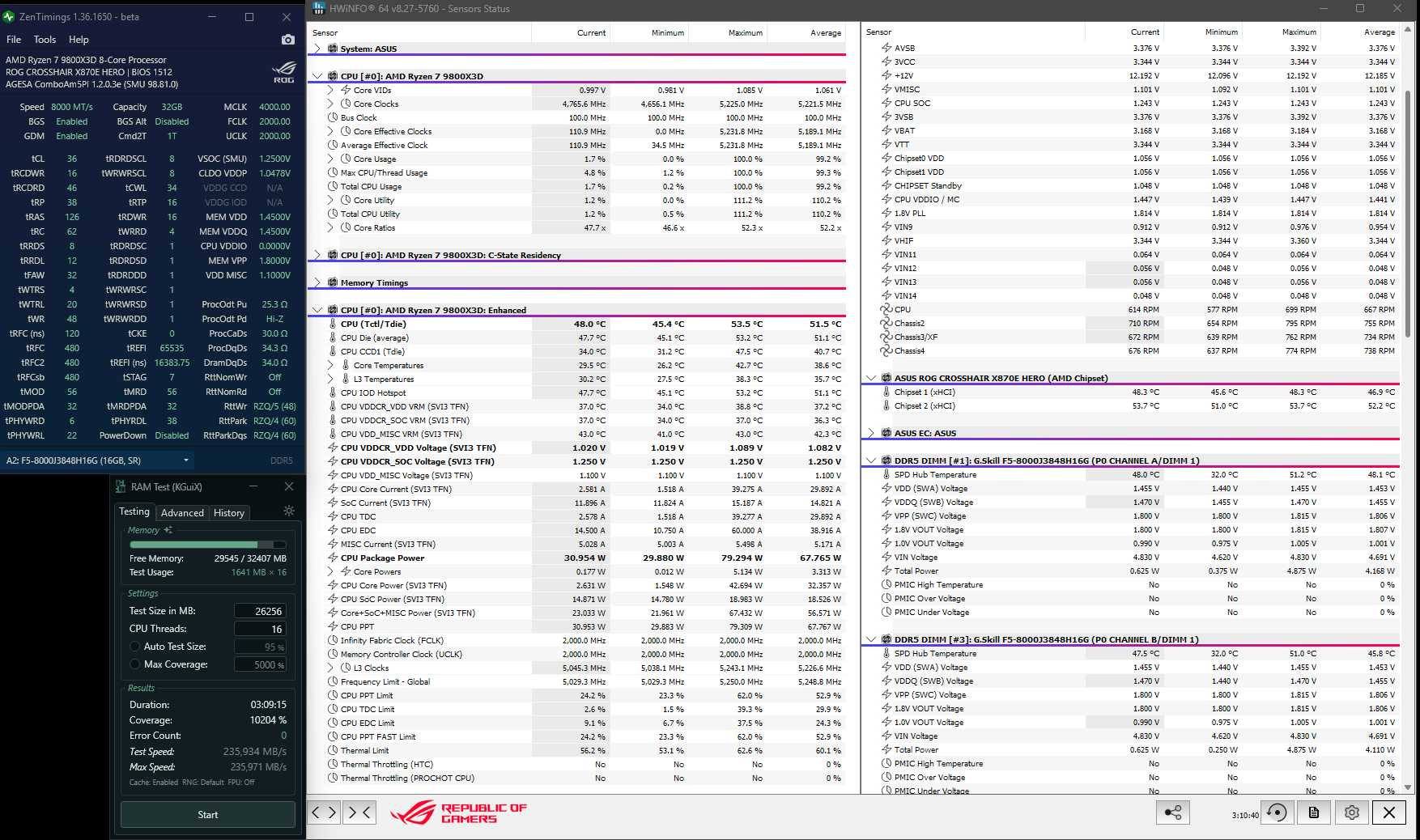The height and width of the screenshot is (840, 1420).
Task: Expand the L3 Clocks row
Action: [x=330, y=668]
